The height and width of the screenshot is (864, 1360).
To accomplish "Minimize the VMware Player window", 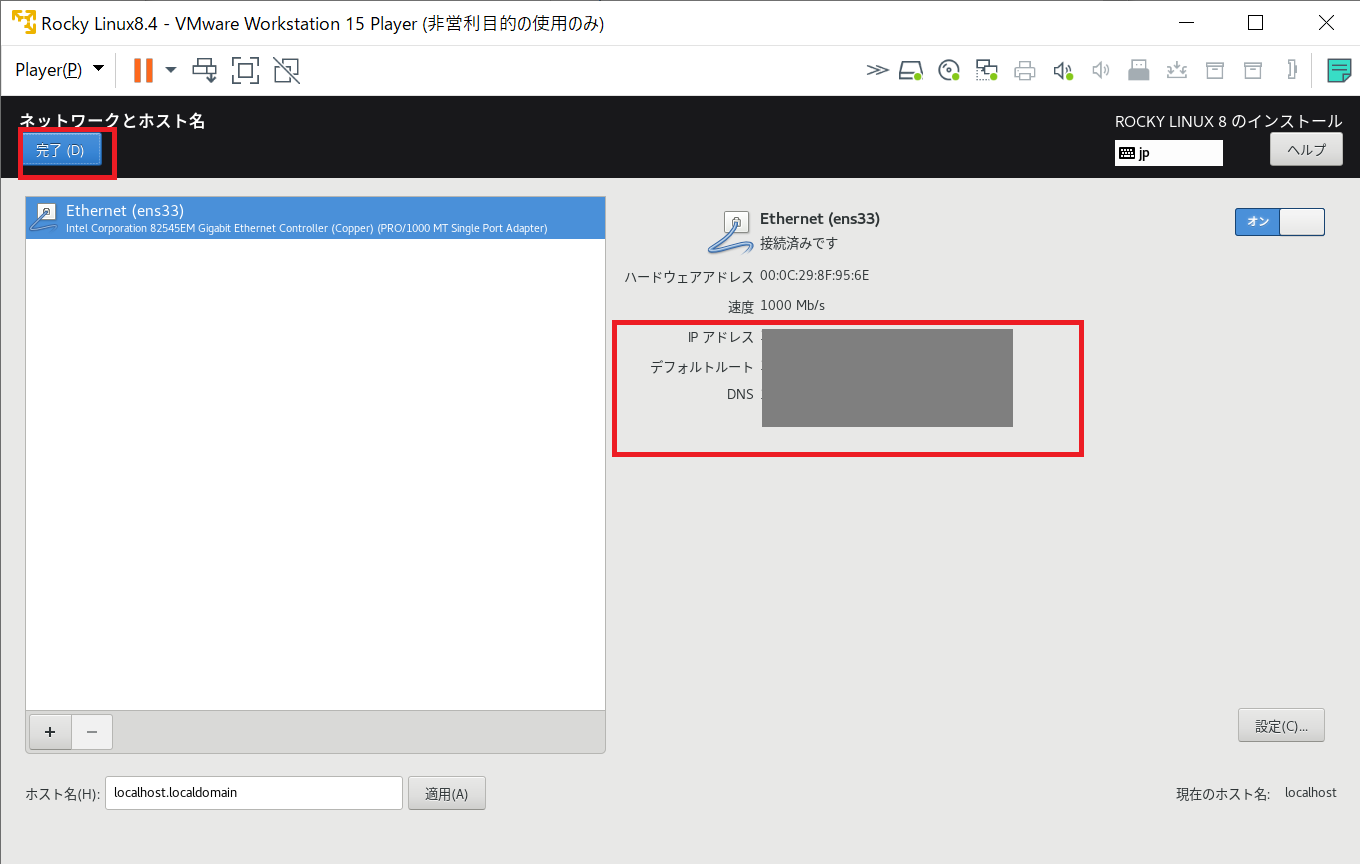I will click(1187, 23).
